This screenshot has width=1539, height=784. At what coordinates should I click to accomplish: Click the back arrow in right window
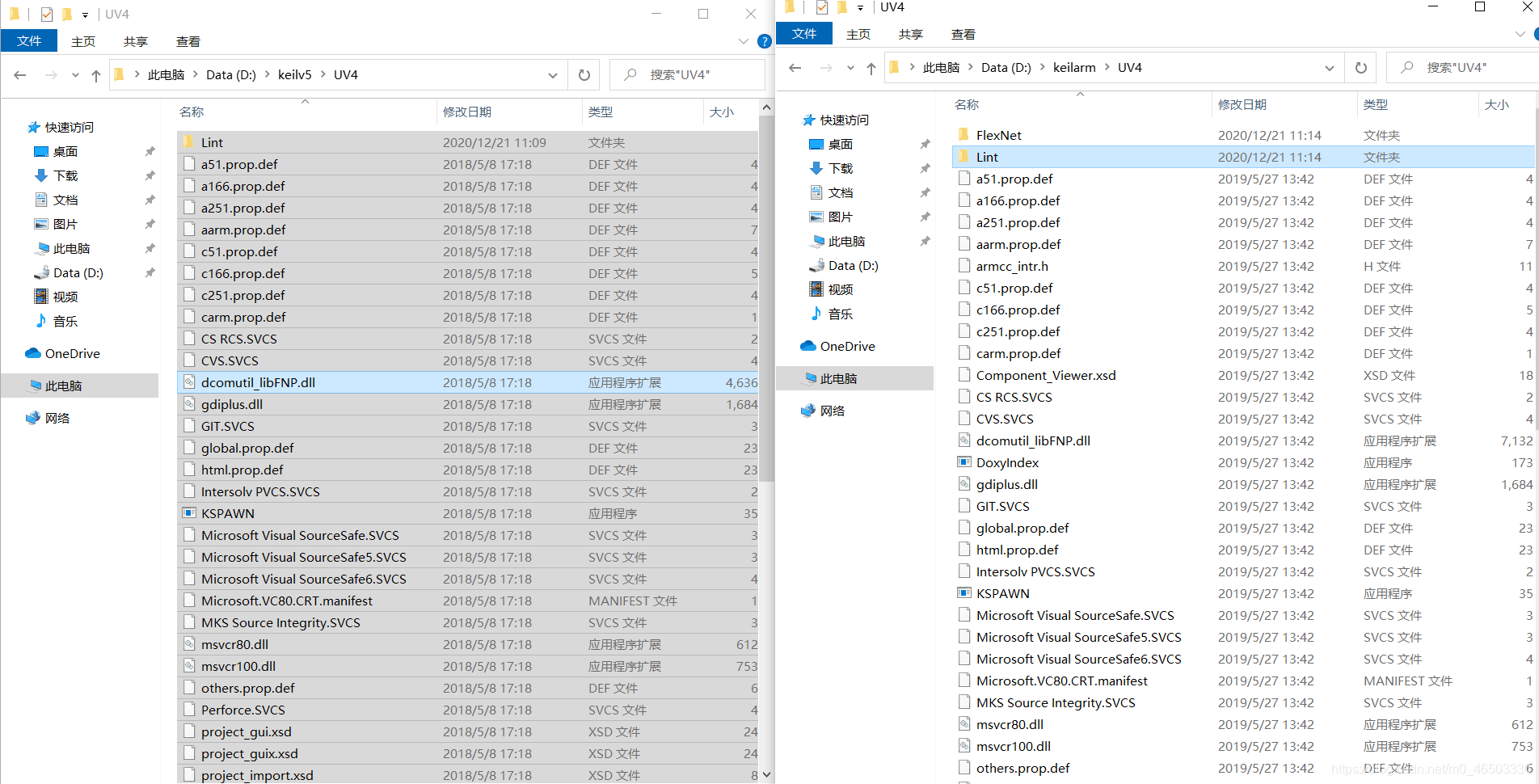point(795,68)
